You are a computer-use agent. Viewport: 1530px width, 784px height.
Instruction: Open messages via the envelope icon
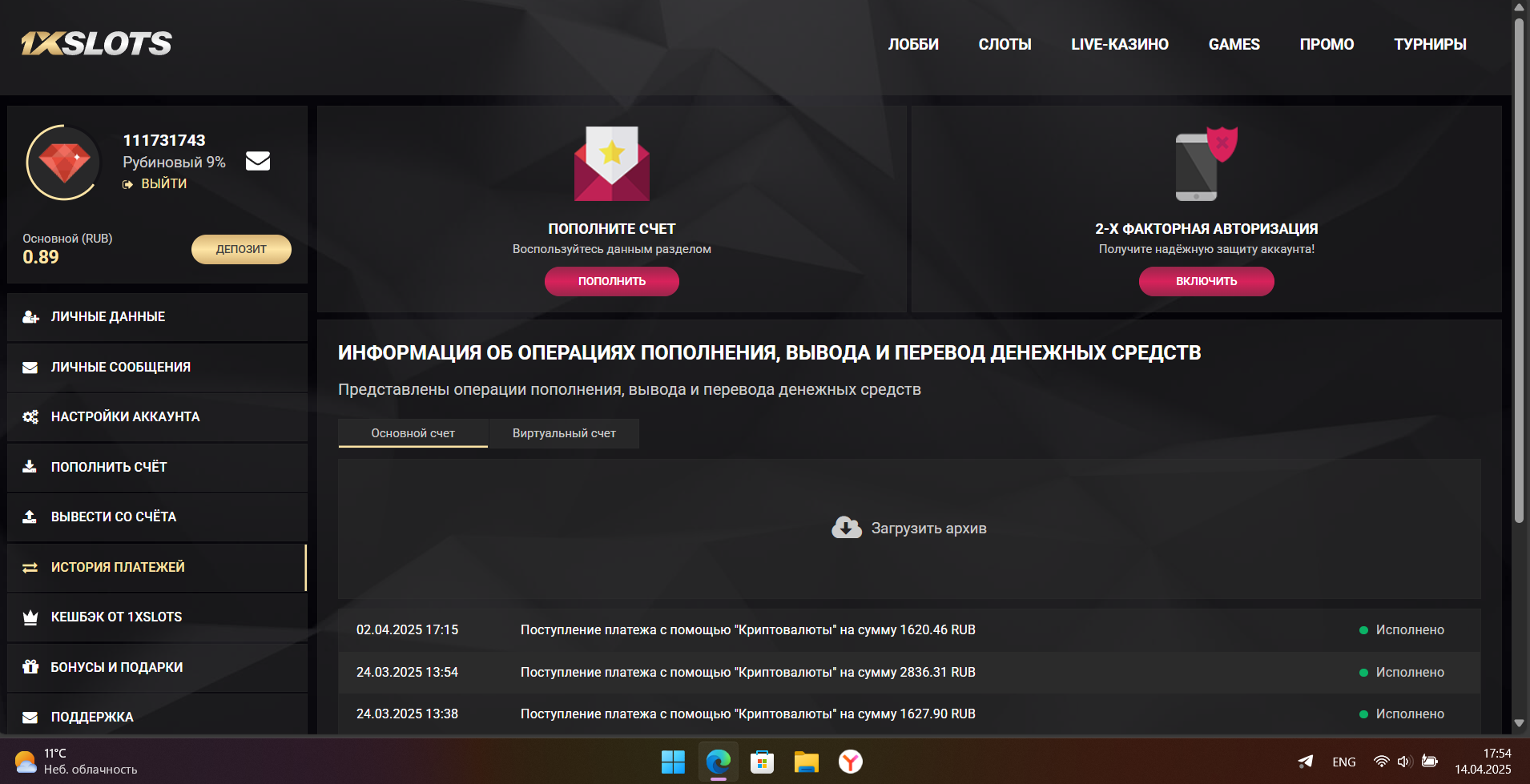point(258,161)
